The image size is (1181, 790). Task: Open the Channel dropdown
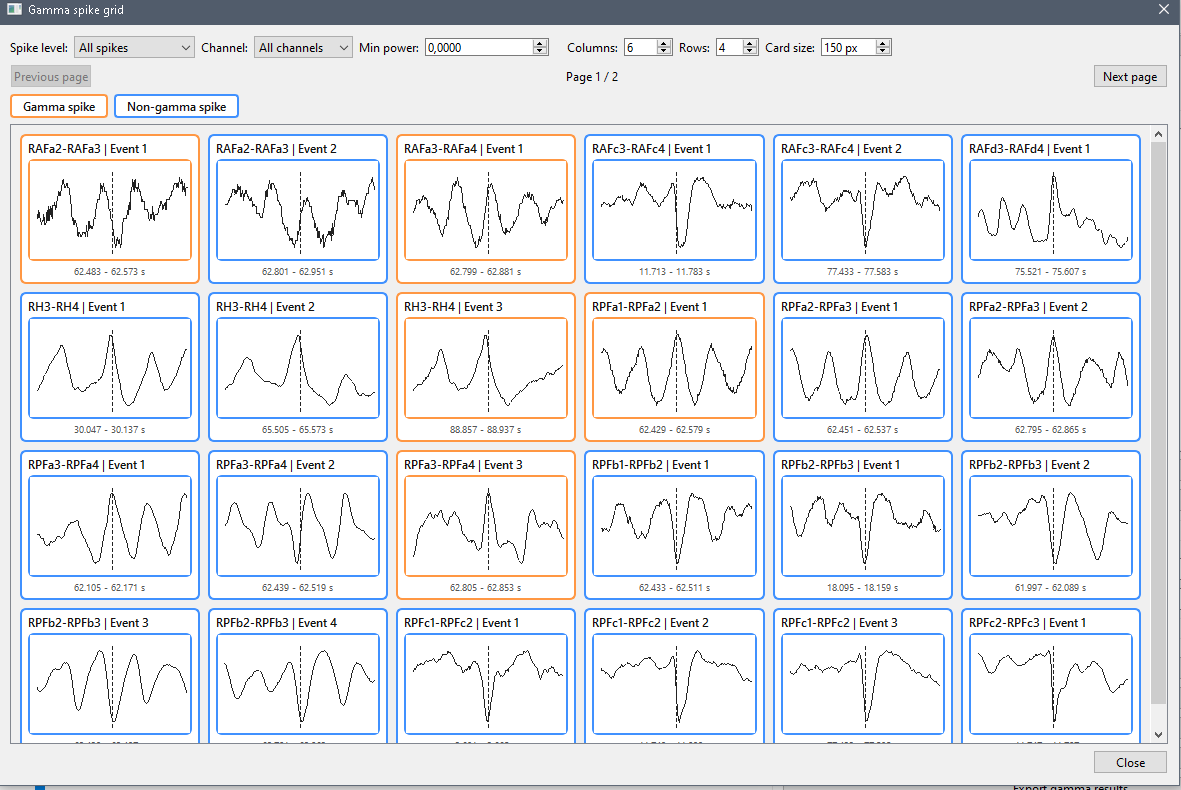(303, 47)
